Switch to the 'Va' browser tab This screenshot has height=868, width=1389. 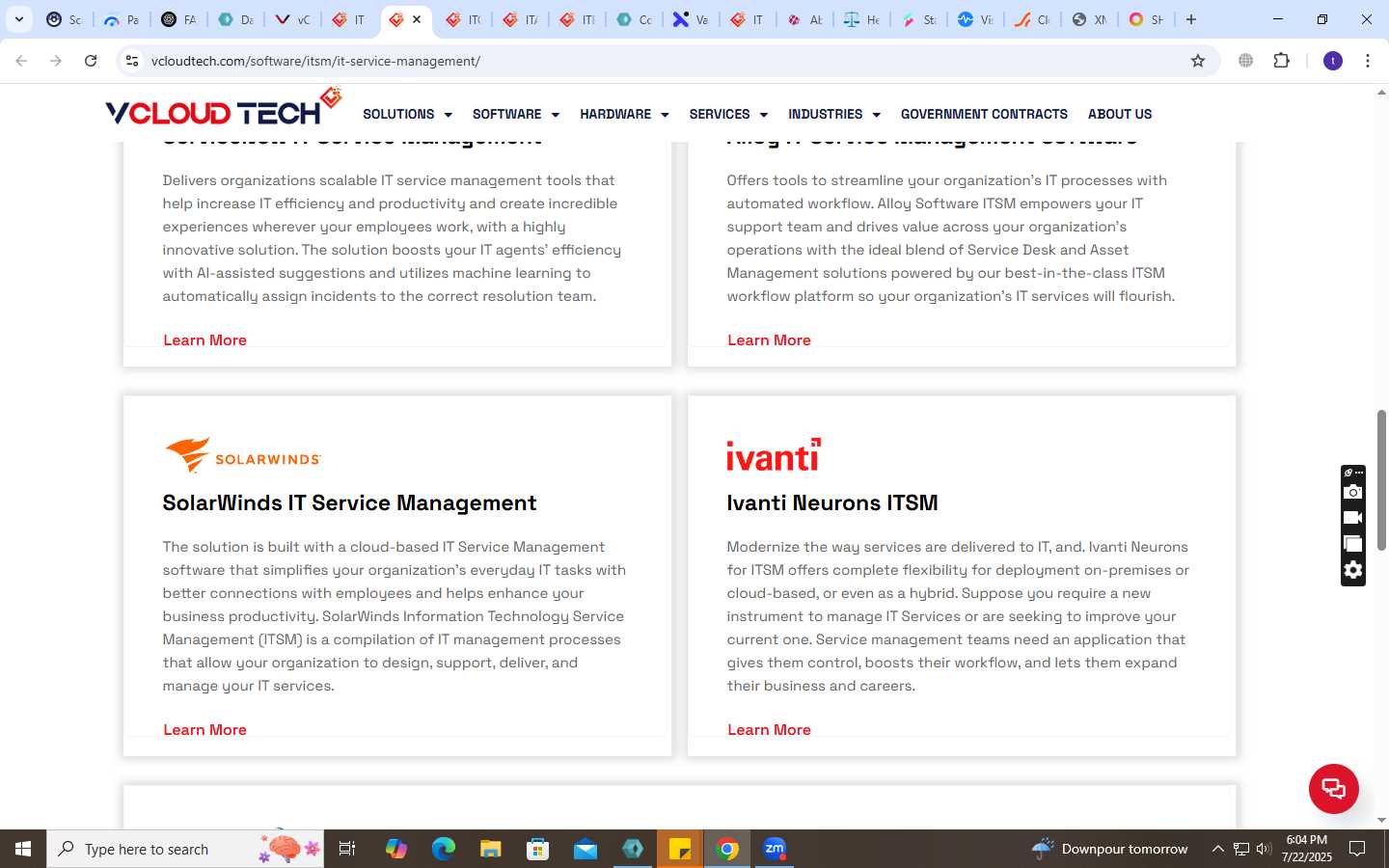pyautogui.click(x=692, y=19)
